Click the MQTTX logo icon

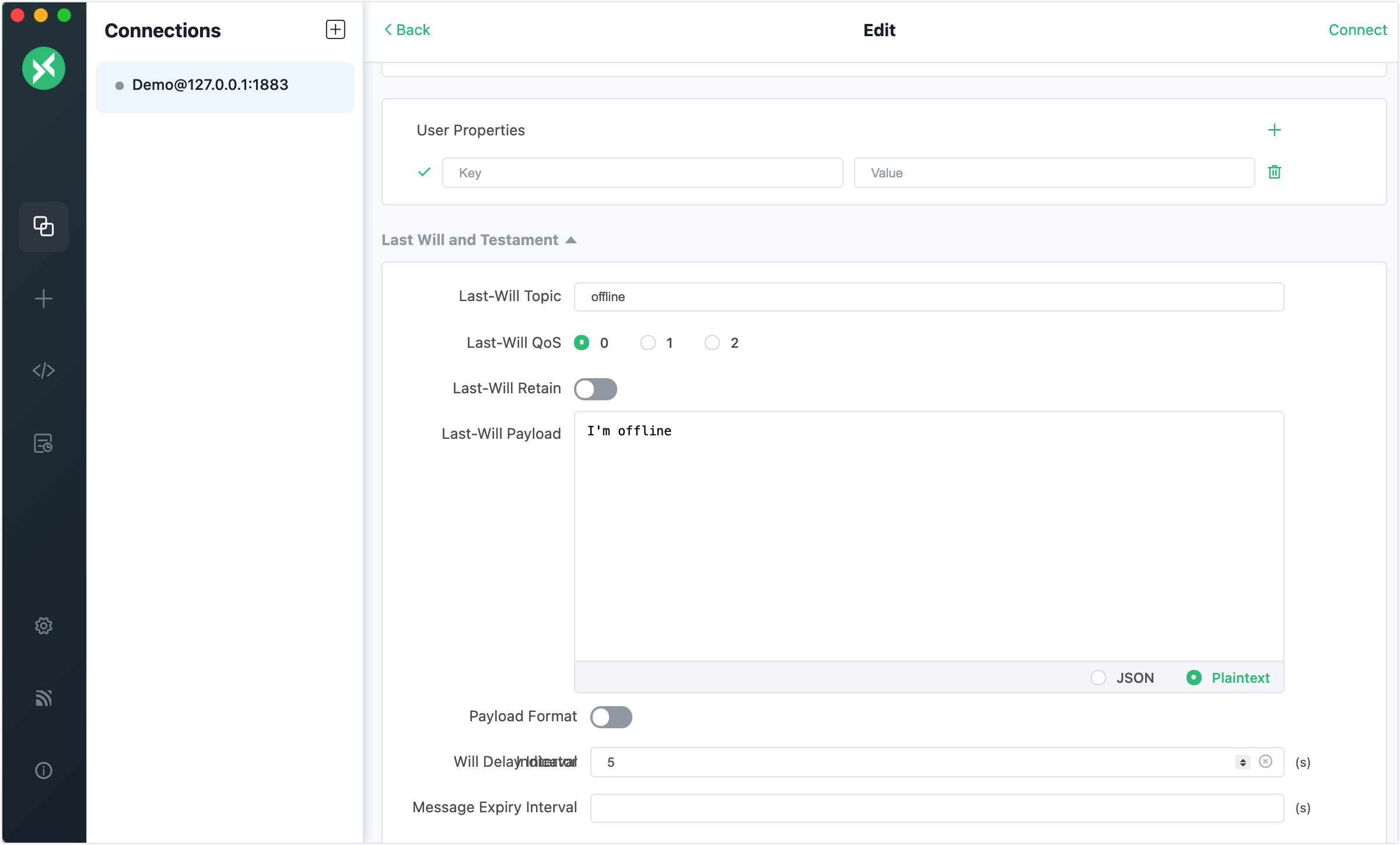(x=44, y=68)
